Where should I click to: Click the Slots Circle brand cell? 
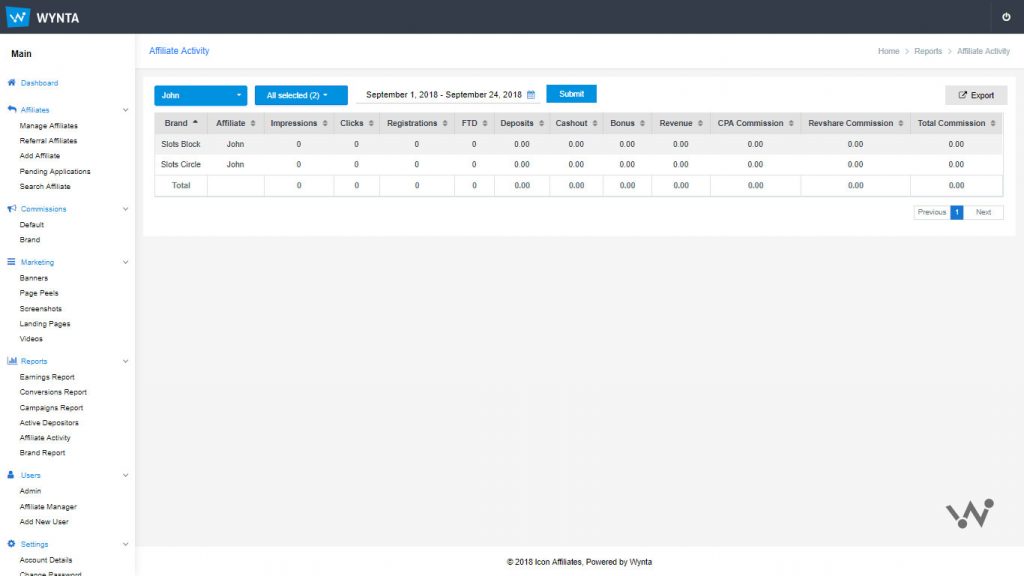181,165
